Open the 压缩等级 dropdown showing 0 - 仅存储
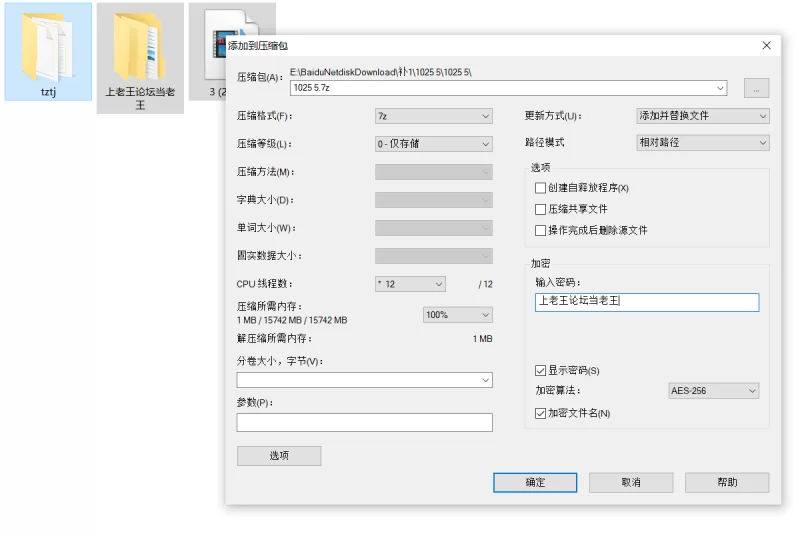Screen dimensions: 800x536 click(x=433, y=144)
